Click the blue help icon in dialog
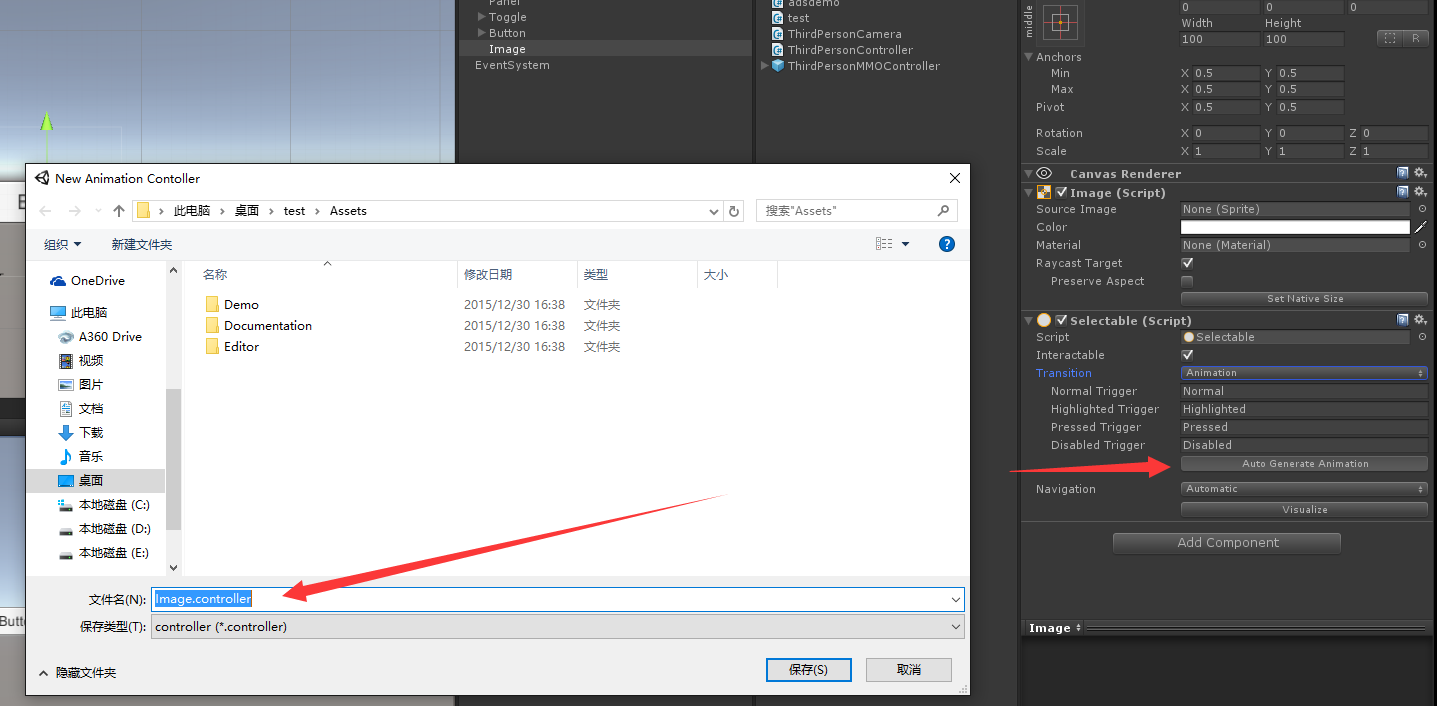Image resolution: width=1437 pixels, height=706 pixels. pyautogui.click(x=946, y=244)
